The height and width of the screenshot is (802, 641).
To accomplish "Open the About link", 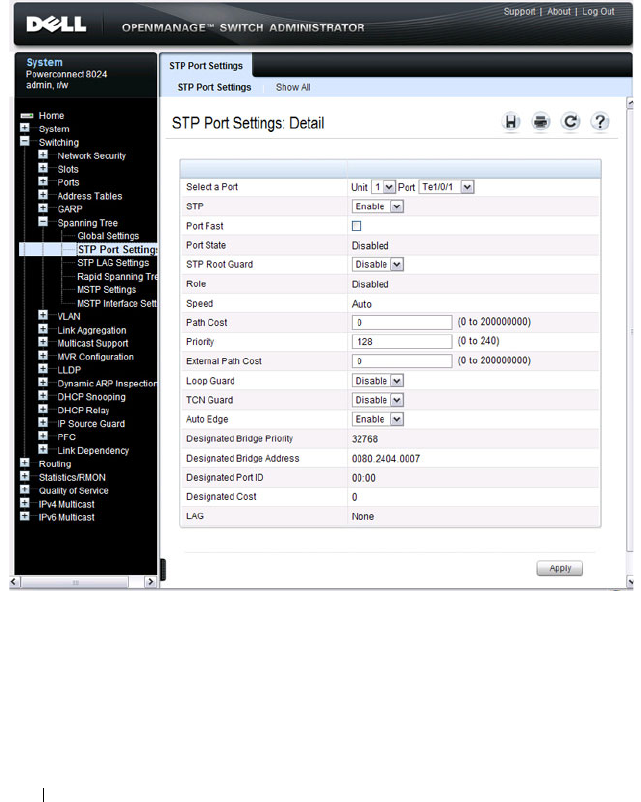I will [559, 11].
